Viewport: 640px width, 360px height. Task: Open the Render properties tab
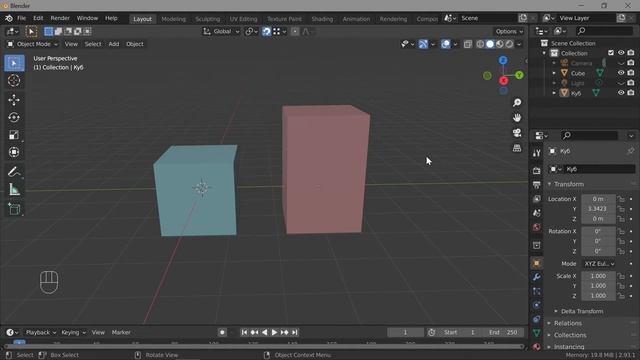[536, 170]
